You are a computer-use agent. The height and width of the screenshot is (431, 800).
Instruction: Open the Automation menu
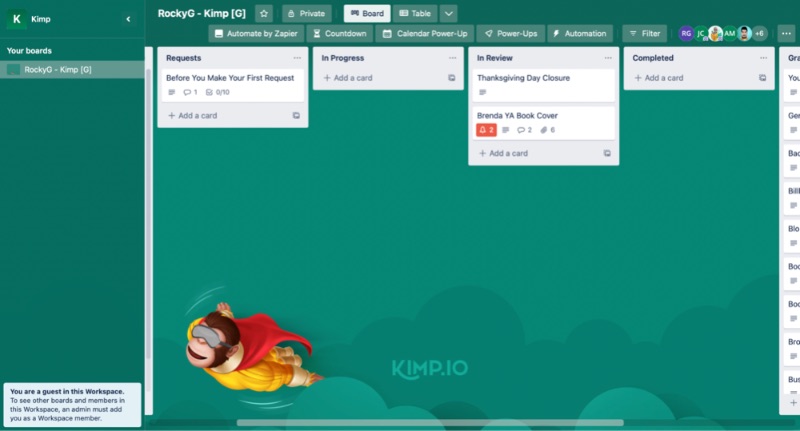point(580,34)
